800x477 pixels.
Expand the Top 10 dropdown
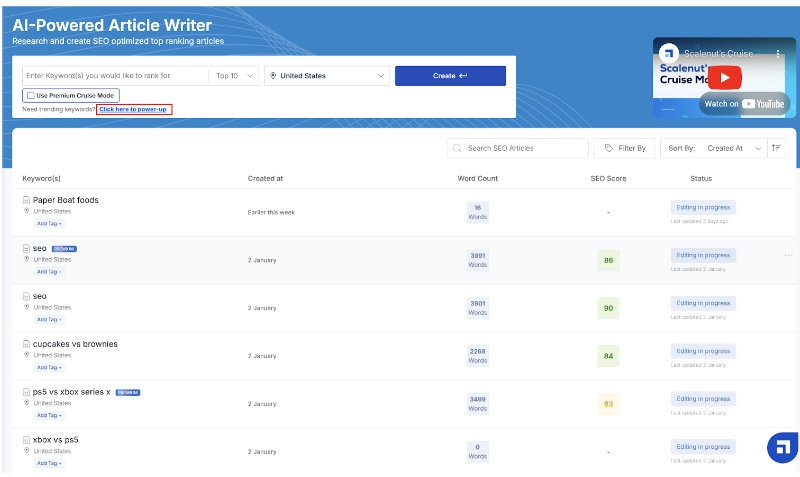coord(235,76)
